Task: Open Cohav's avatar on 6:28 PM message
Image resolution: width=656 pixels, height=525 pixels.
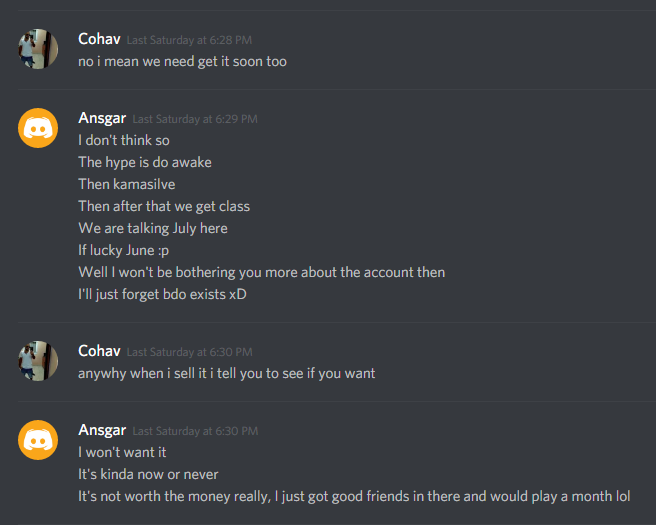Action: click(38, 49)
